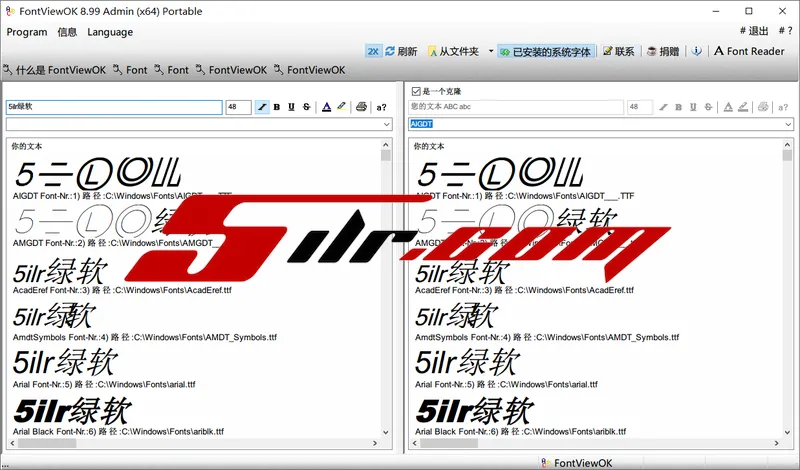The image size is (800, 470).
Task: Pick text color in left pane
Action: [327, 107]
